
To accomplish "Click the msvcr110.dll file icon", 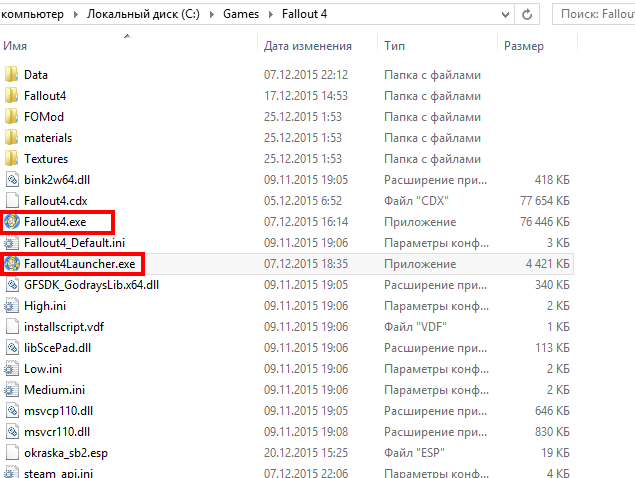I will pos(12,432).
